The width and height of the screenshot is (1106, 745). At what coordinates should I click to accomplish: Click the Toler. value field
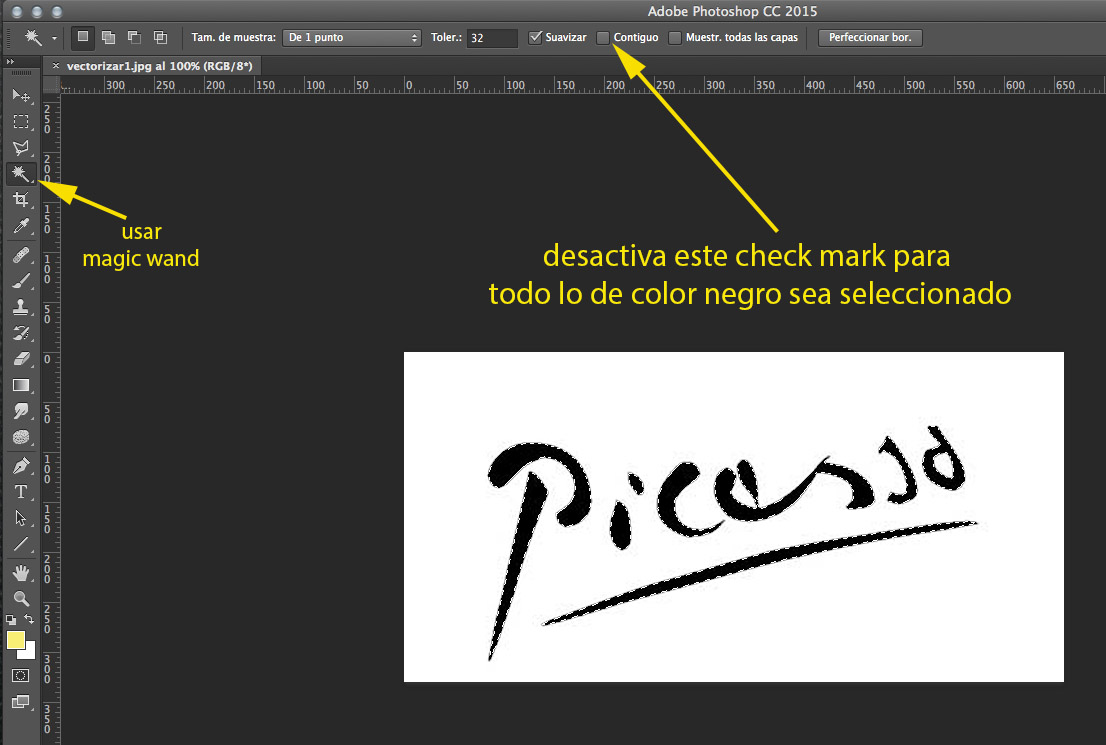(x=492, y=37)
